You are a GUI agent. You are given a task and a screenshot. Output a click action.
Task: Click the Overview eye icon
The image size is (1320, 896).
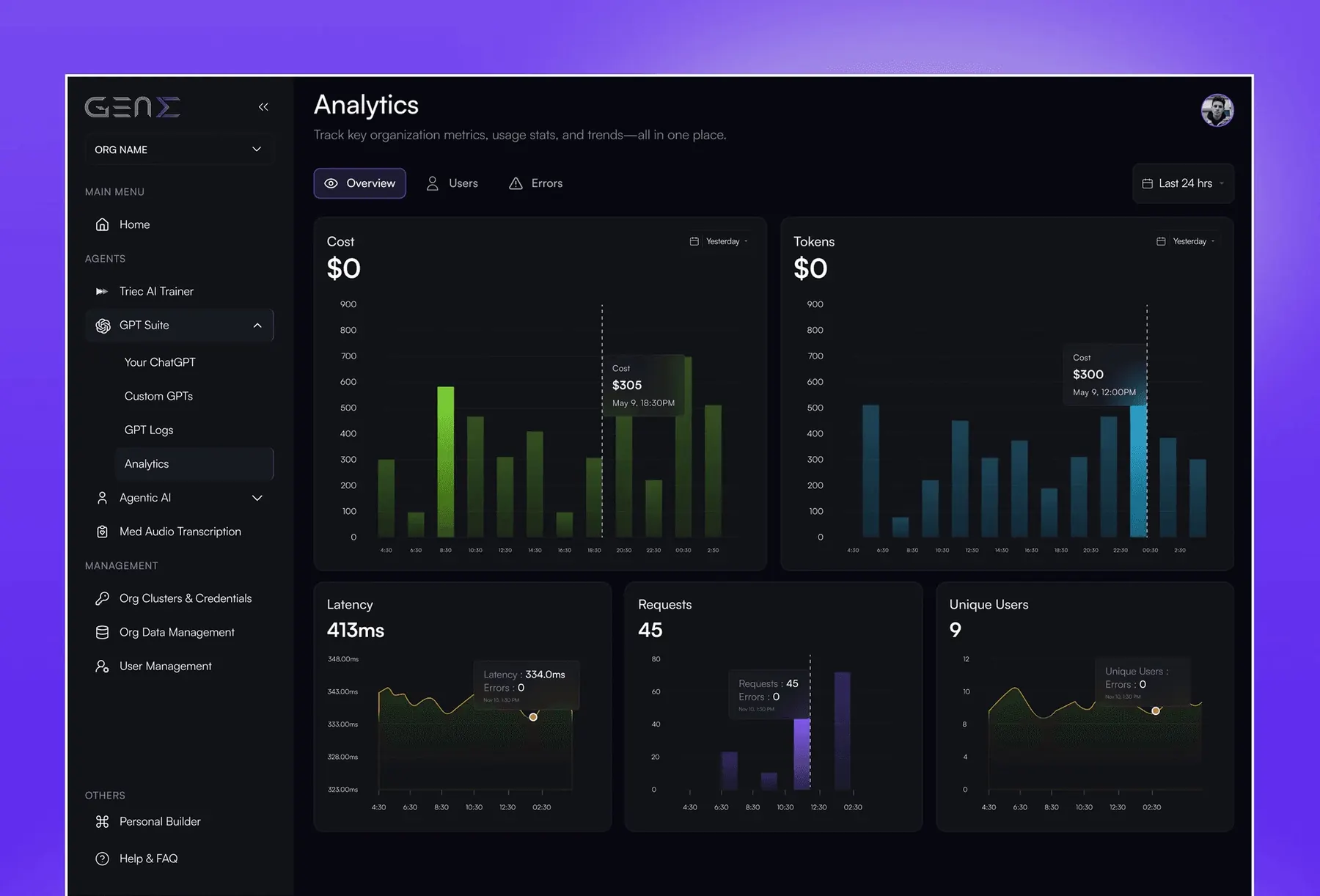(331, 183)
